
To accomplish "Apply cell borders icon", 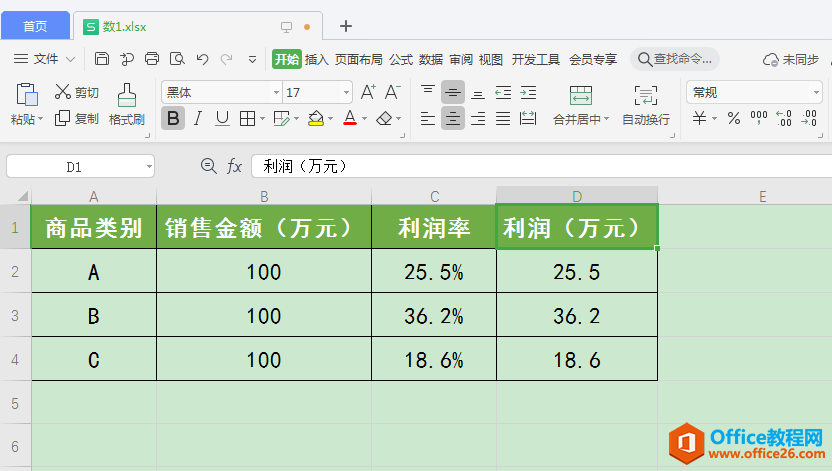I will (247, 118).
